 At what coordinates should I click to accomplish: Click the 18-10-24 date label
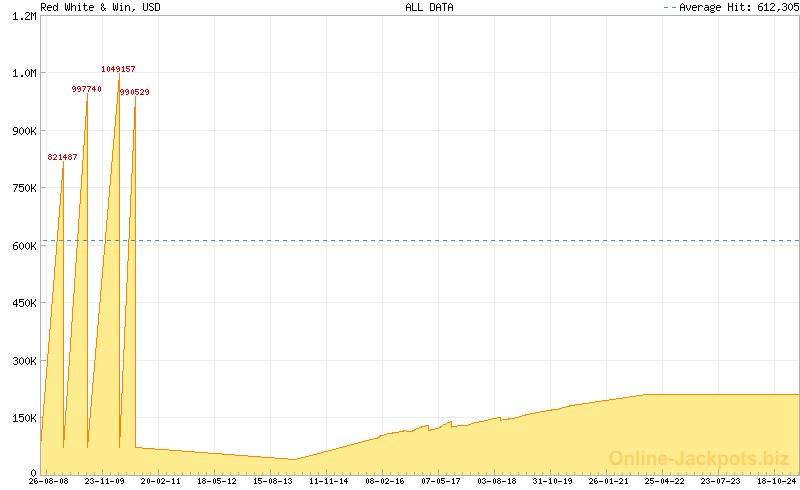pos(777,481)
